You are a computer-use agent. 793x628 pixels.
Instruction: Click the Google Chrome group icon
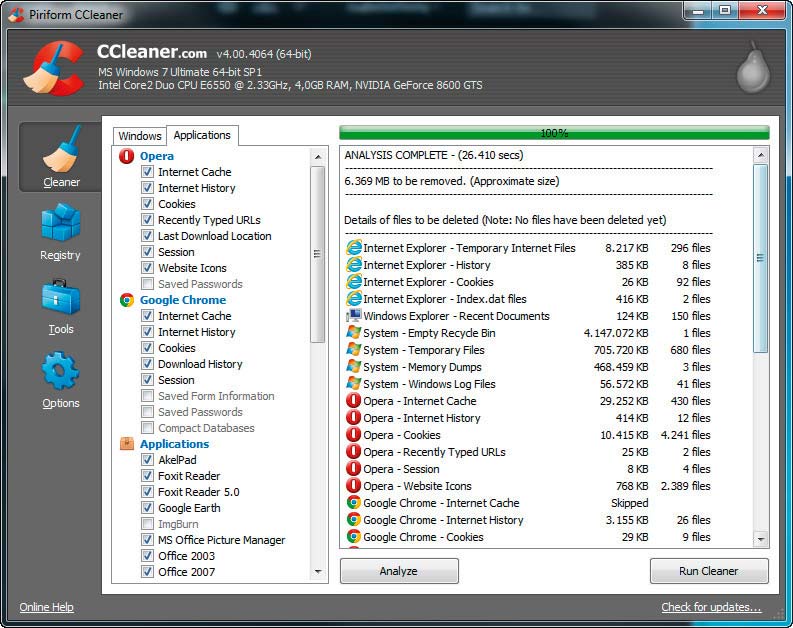(126, 300)
